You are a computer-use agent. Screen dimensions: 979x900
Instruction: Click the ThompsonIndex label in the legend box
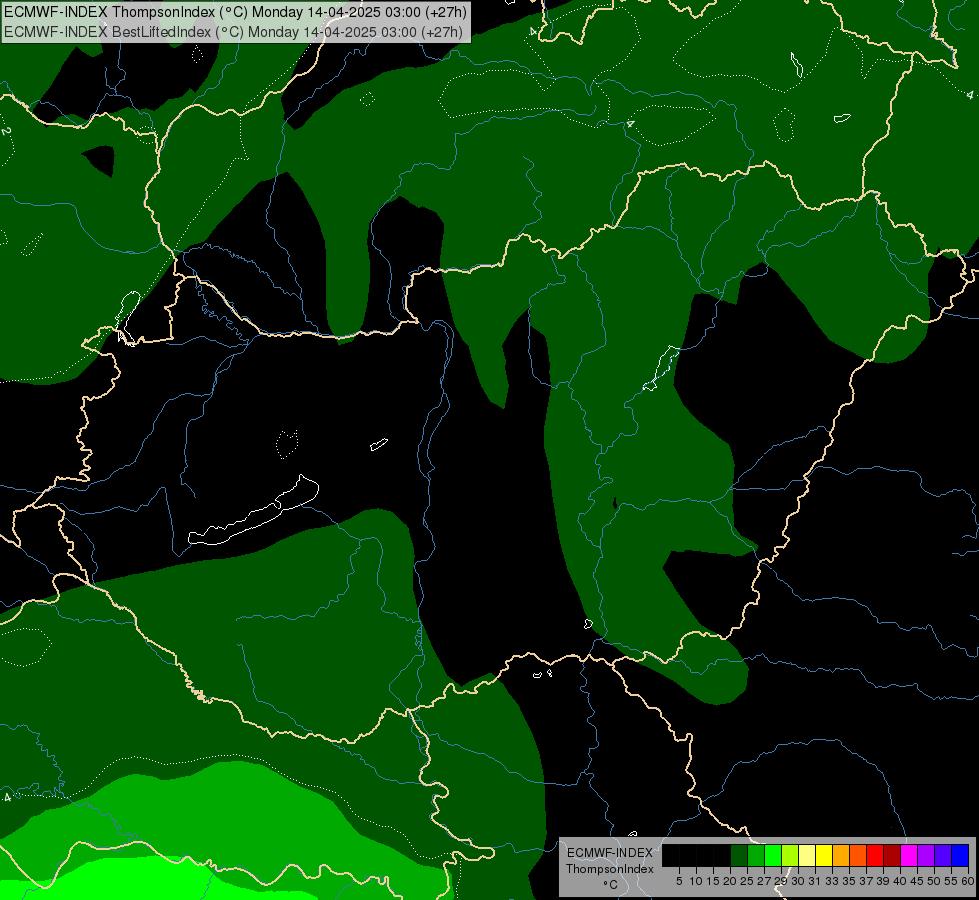click(610, 869)
